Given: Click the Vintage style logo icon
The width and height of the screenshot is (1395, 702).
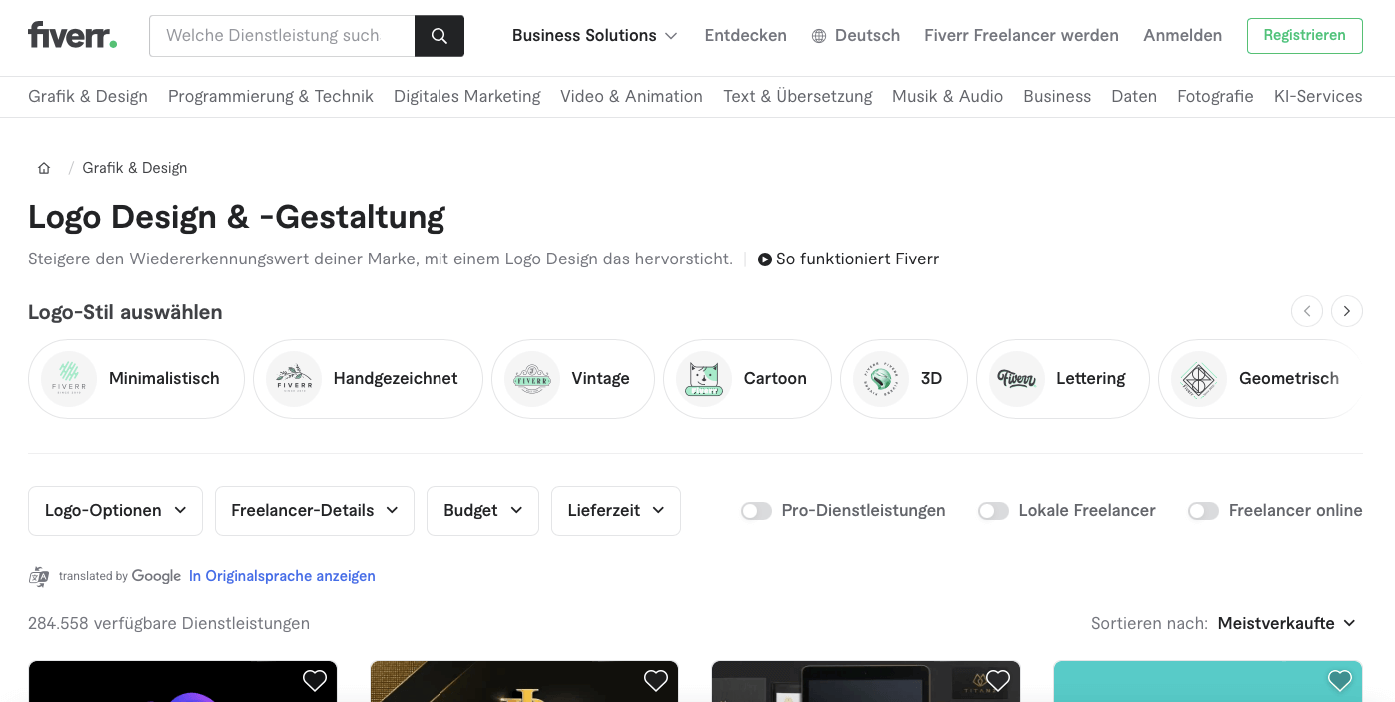Looking at the screenshot, I should (x=532, y=379).
